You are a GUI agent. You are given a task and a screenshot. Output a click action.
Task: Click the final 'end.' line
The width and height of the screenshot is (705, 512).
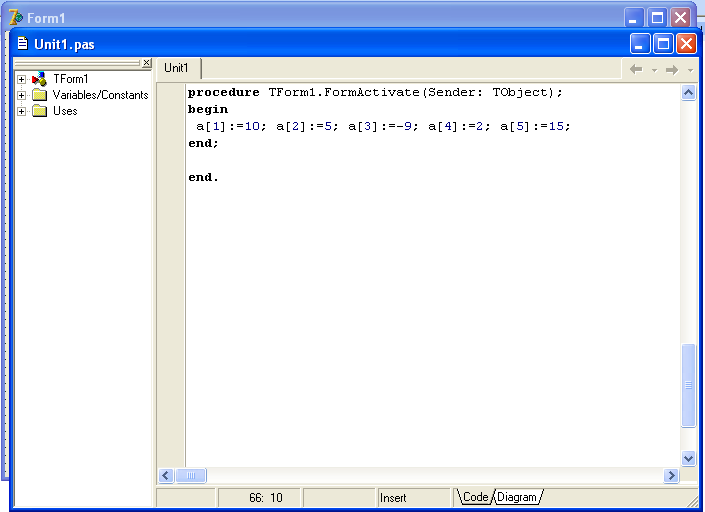203,178
